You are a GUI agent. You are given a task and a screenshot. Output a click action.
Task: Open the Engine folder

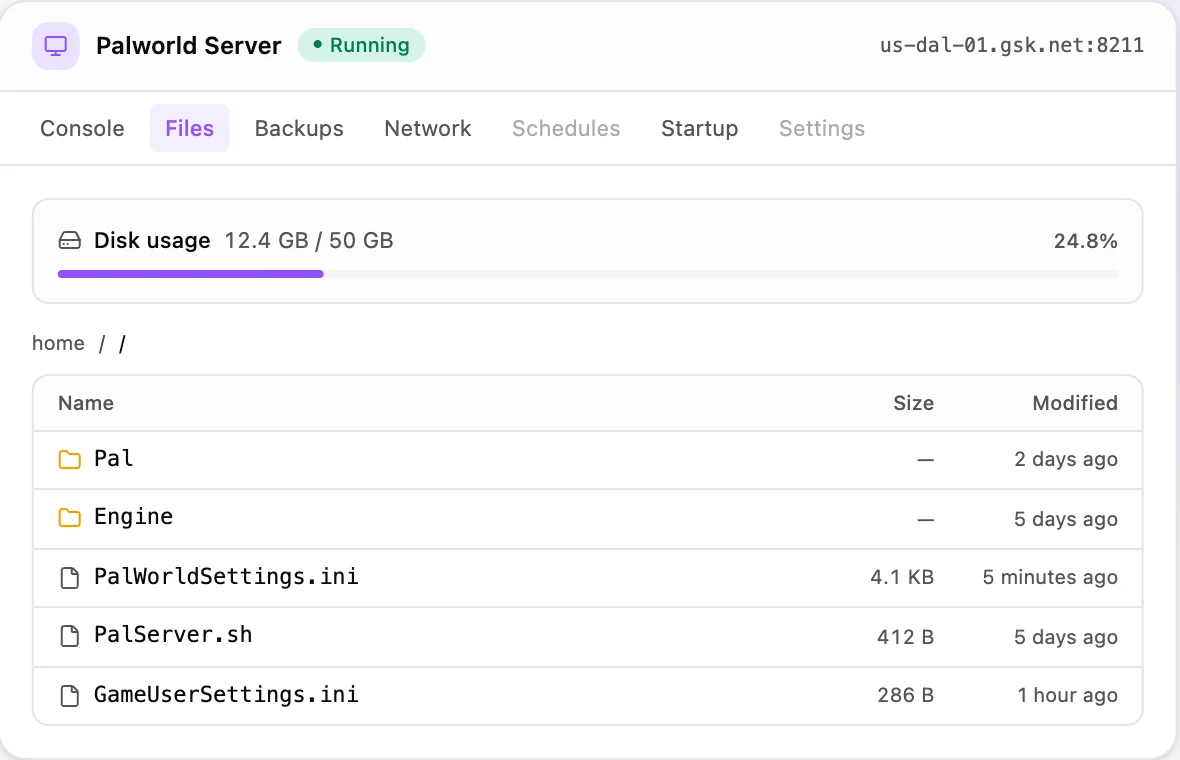tap(133, 517)
